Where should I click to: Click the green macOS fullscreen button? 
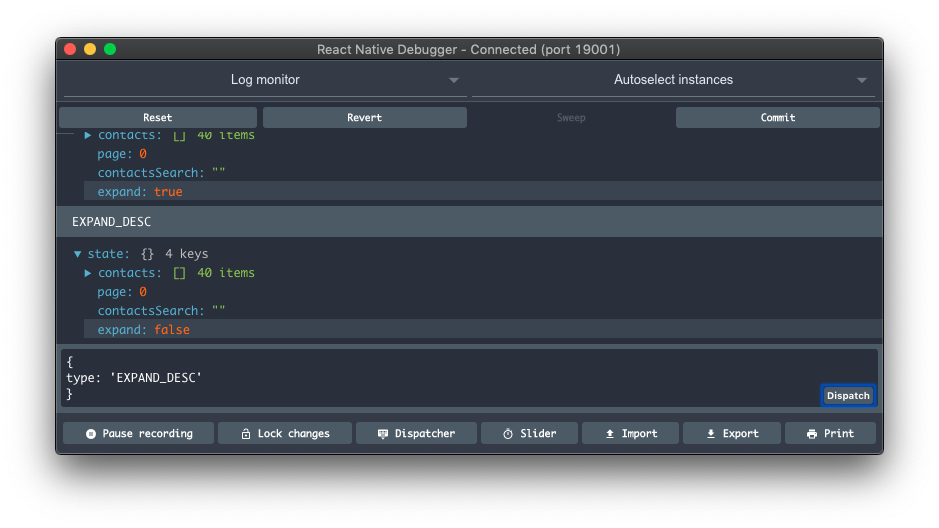pos(110,49)
